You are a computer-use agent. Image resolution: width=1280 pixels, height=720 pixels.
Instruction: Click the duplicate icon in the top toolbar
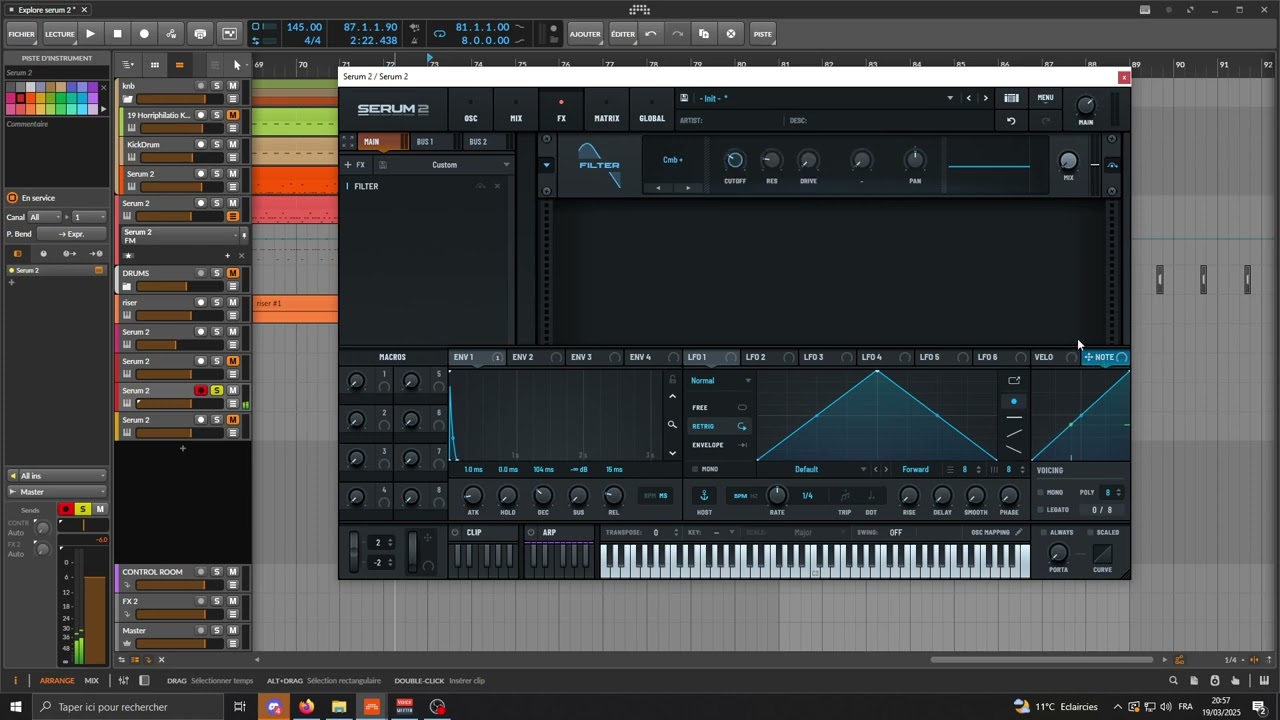pos(704,34)
